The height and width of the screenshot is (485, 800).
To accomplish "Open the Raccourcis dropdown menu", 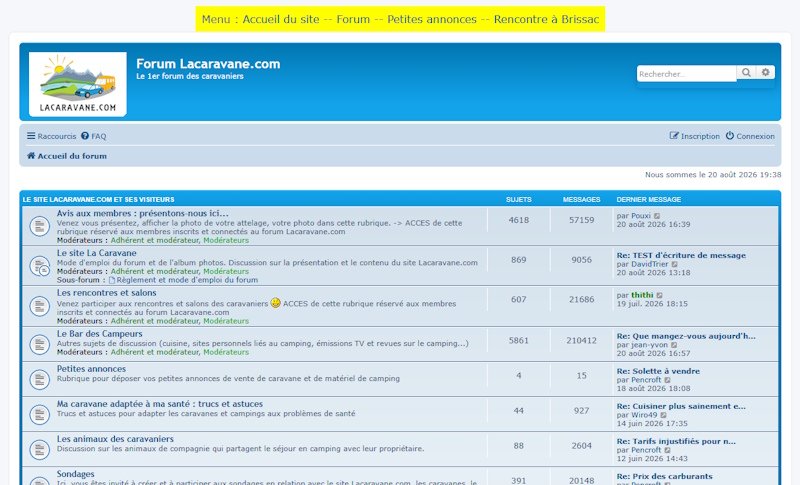I will [52, 136].
